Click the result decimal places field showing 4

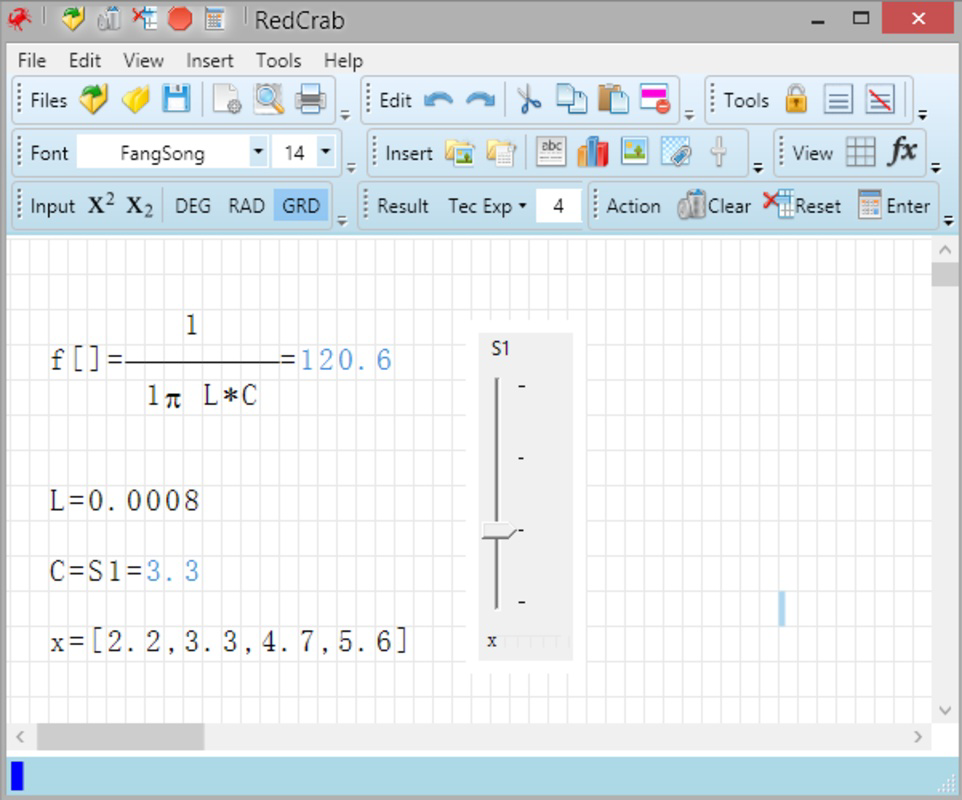[x=558, y=206]
